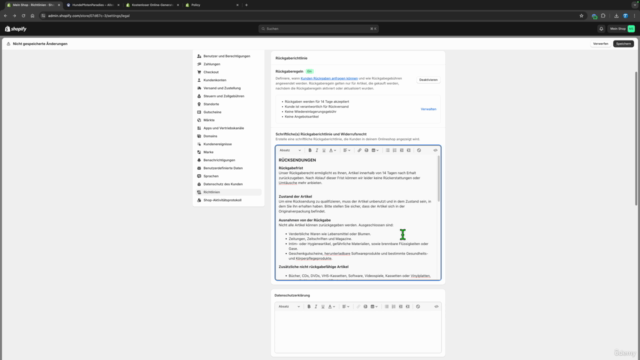
Task: Open alignment dropdown in Rückgaberichtlinie editor
Action: [347, 150]
